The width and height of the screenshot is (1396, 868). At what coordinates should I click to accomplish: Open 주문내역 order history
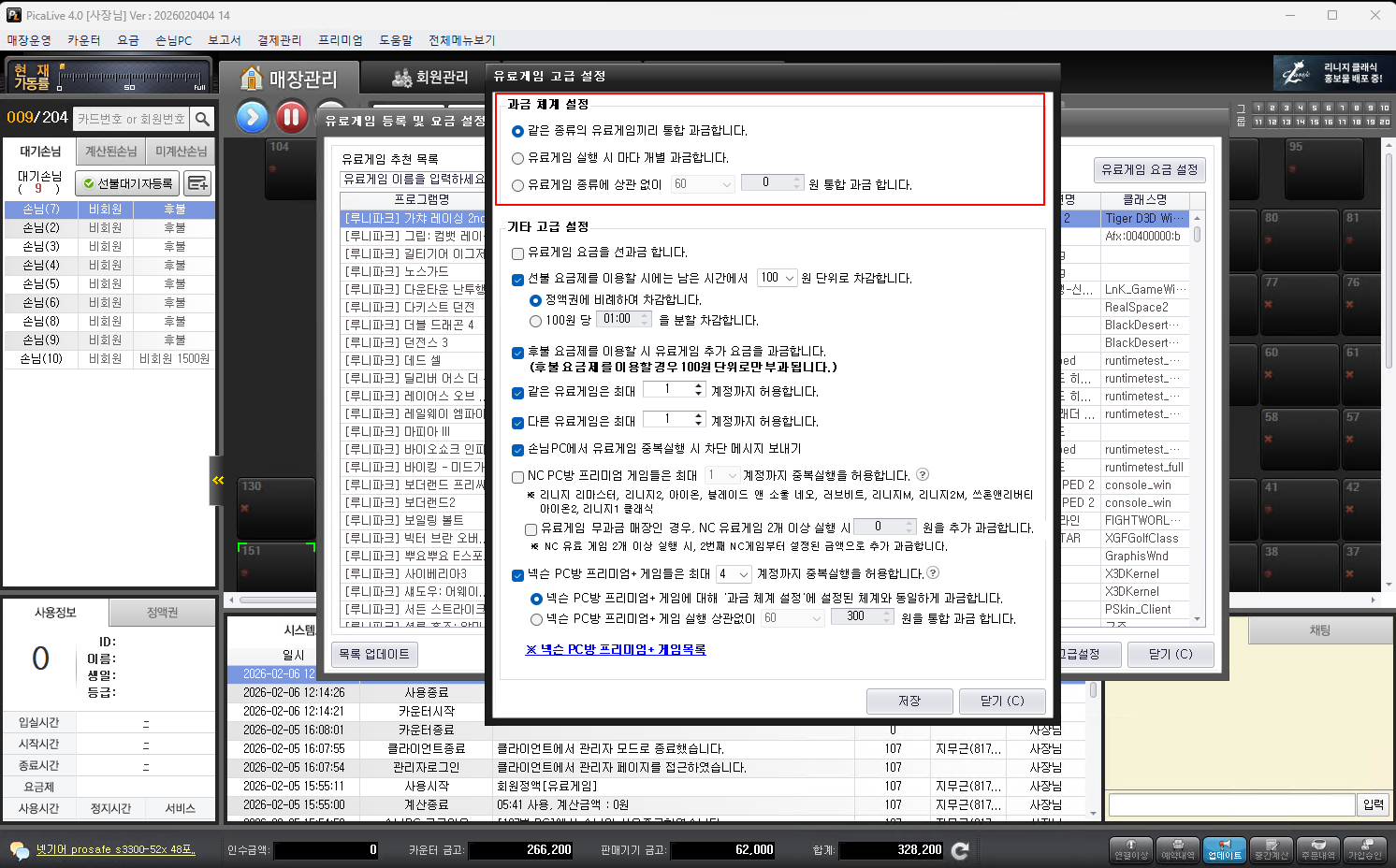click(x=1318, y=849)
